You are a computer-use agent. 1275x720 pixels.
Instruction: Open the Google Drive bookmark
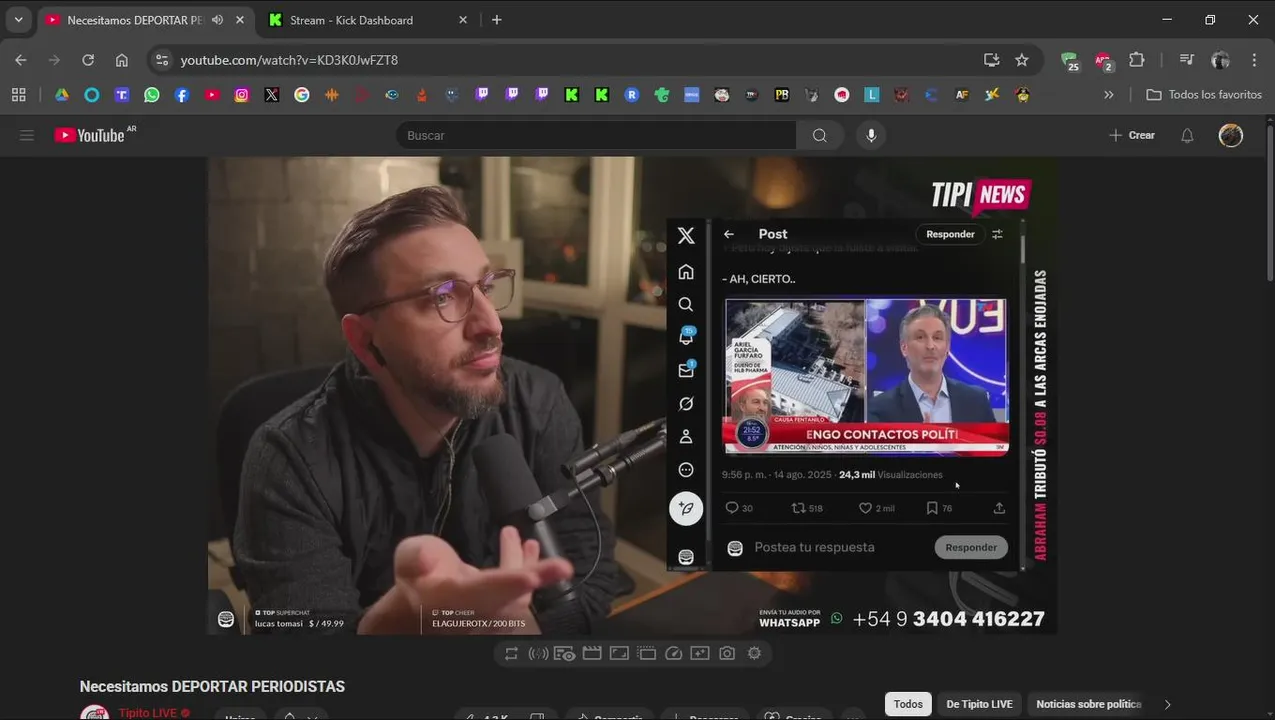click(x=62, y=95)
